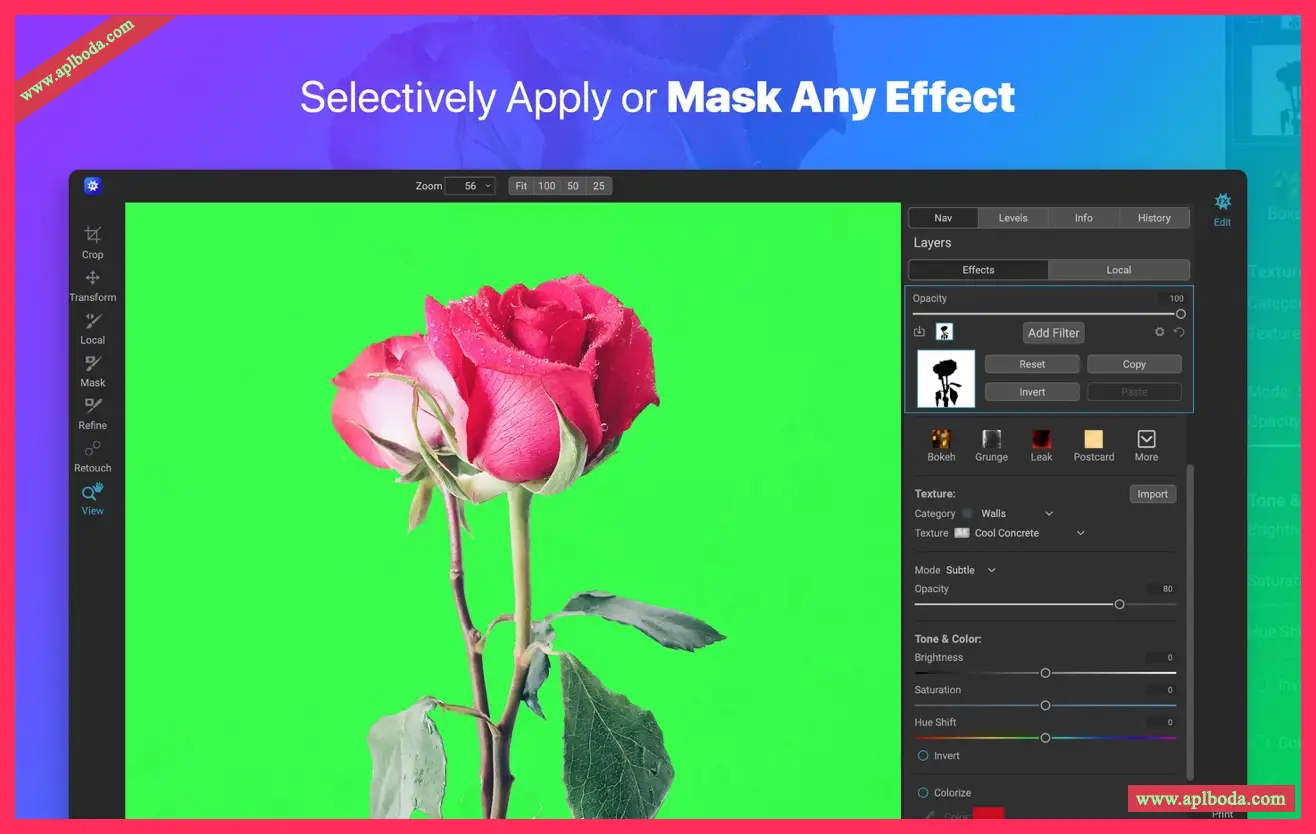Enable the Colorize option
The height and width of the screenshot is (834, 1316).
point(923,793)
